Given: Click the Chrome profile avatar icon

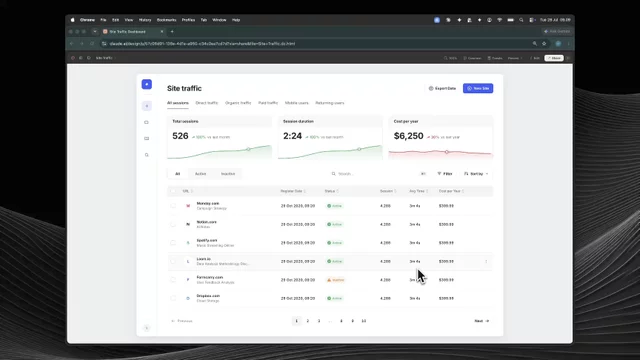Looking at the screenshot, I should coord(558,44).
